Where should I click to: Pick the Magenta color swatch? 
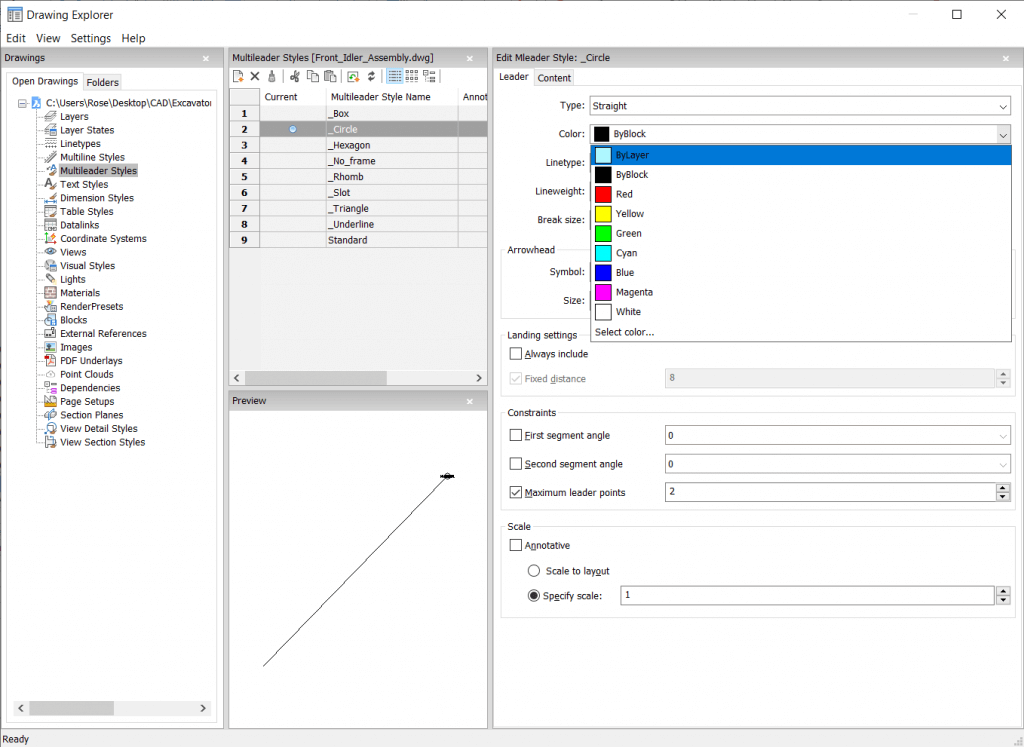pos(606,292)
